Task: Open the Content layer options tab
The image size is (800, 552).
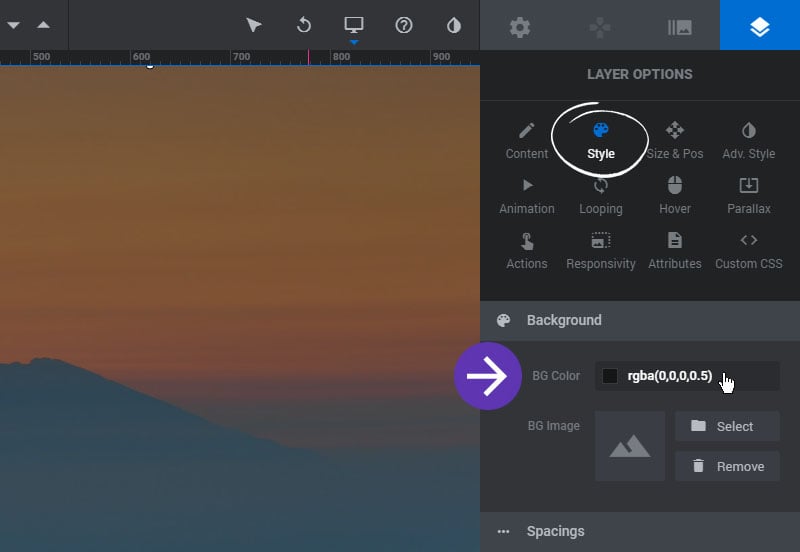Action: [527, 141]
